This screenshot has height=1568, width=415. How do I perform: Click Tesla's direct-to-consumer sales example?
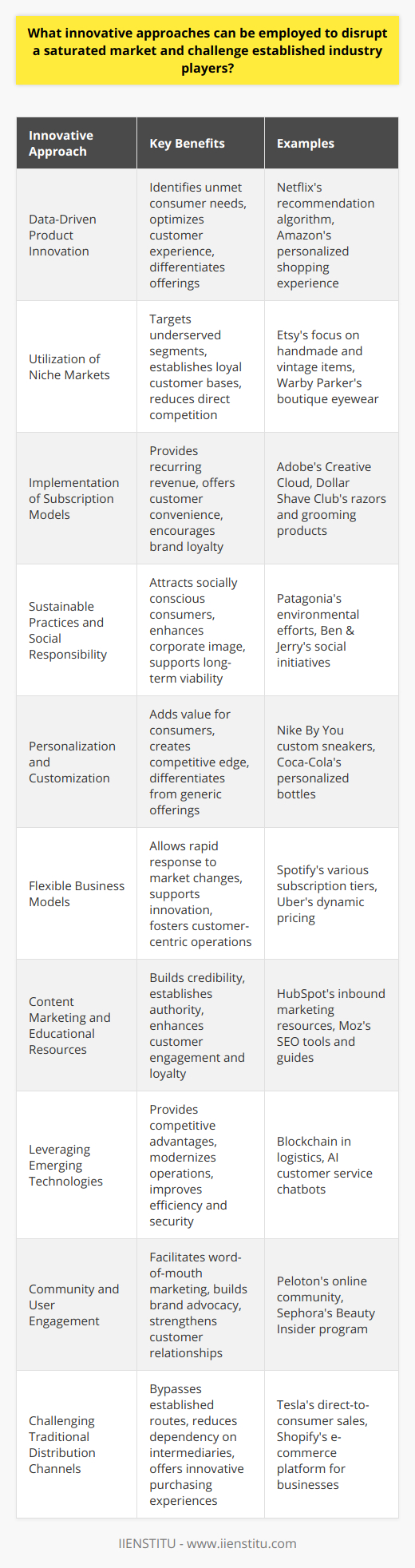tap(323, 1429)
